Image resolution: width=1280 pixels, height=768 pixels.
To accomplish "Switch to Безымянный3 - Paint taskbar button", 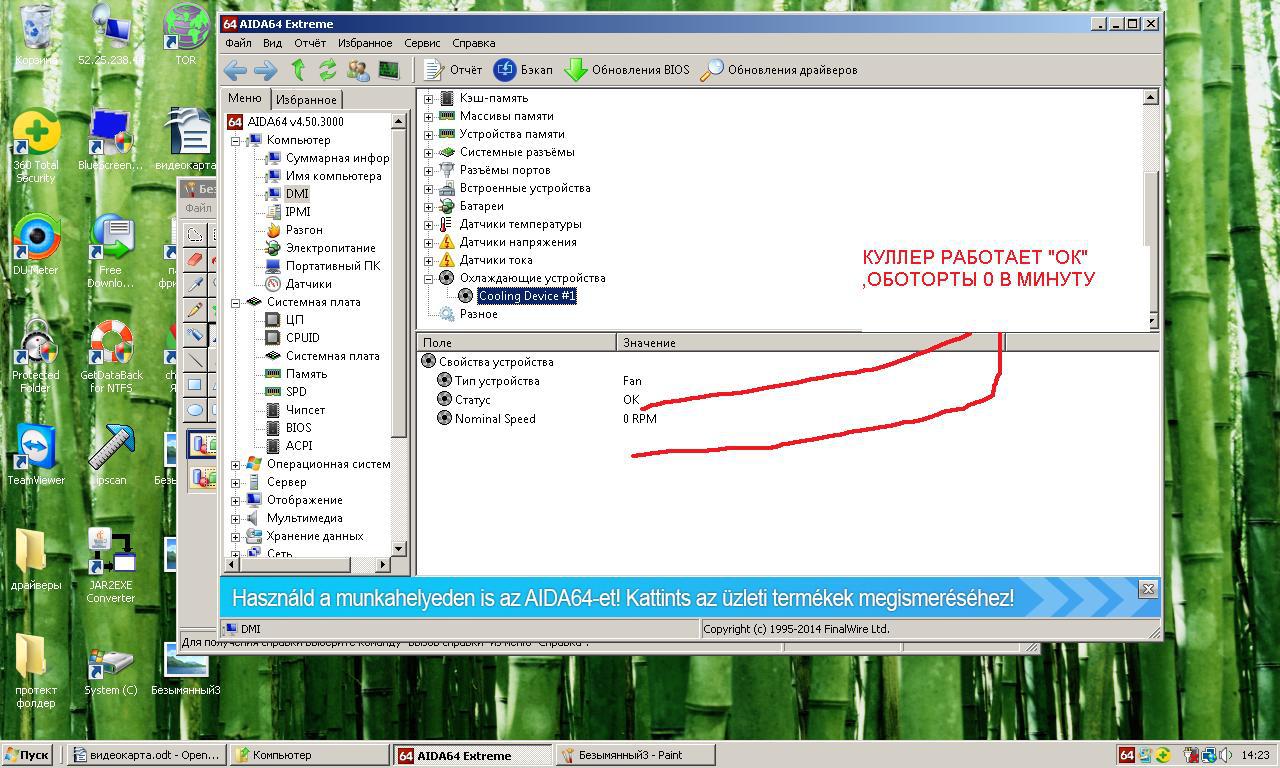I will pyautogui.click(x=635, y=755).
